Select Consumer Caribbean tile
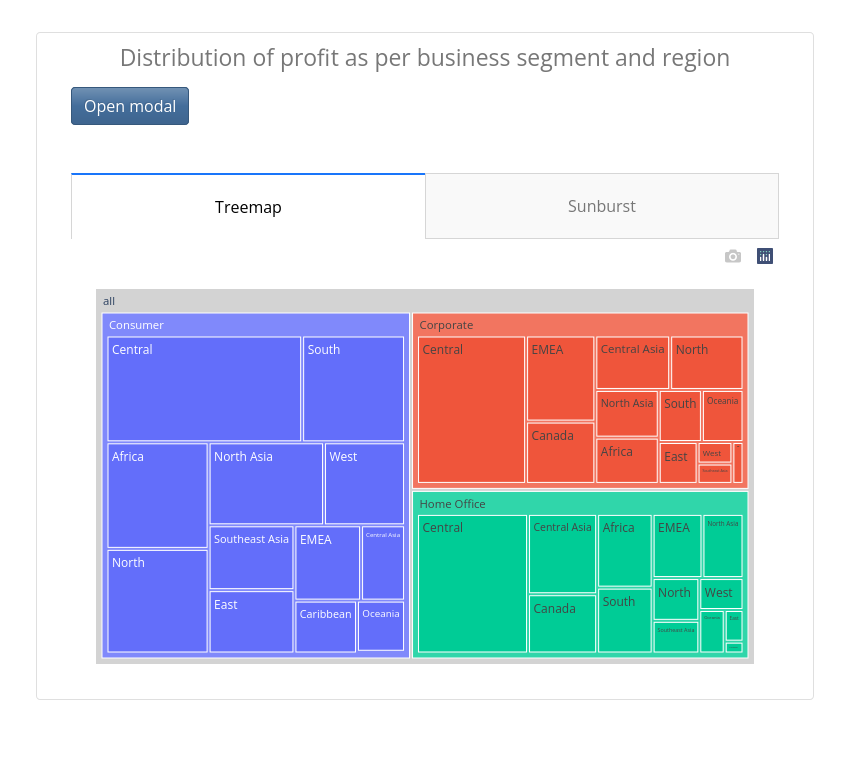850x765 pixels. pyautogui.click(x=326, y=627)
